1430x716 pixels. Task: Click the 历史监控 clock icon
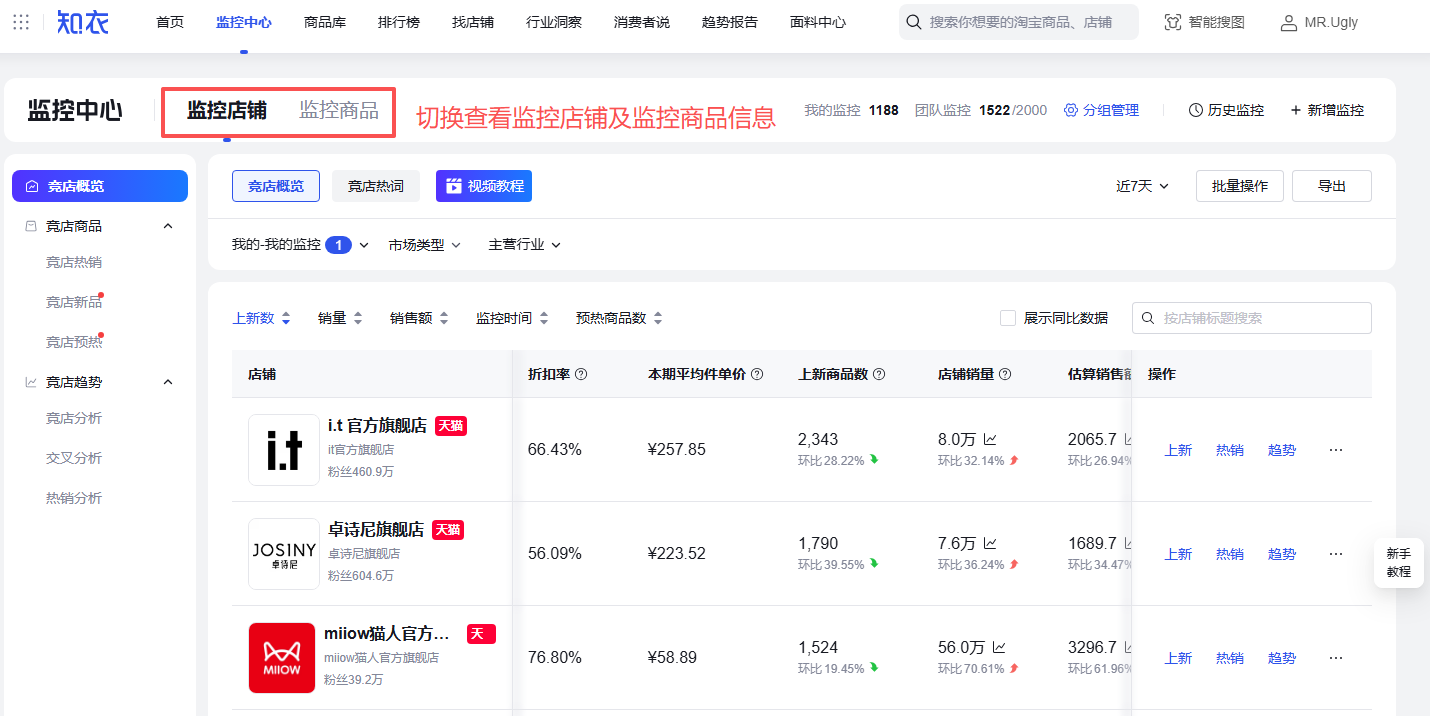(x=1196, y=110)
